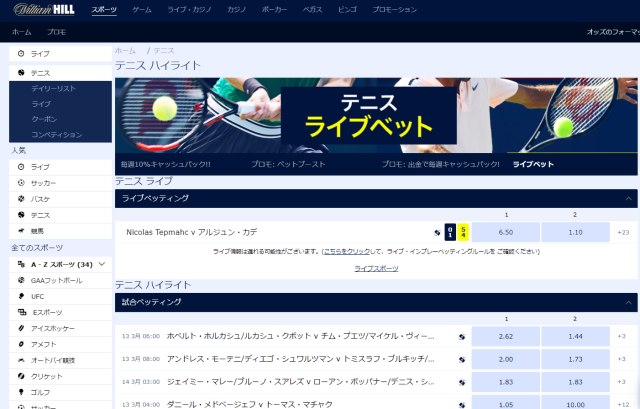Image resolution: width=640 pixels, height=409 pixels.
Task: Click the basketball icon beside バスケ
Action: [22, 199]
